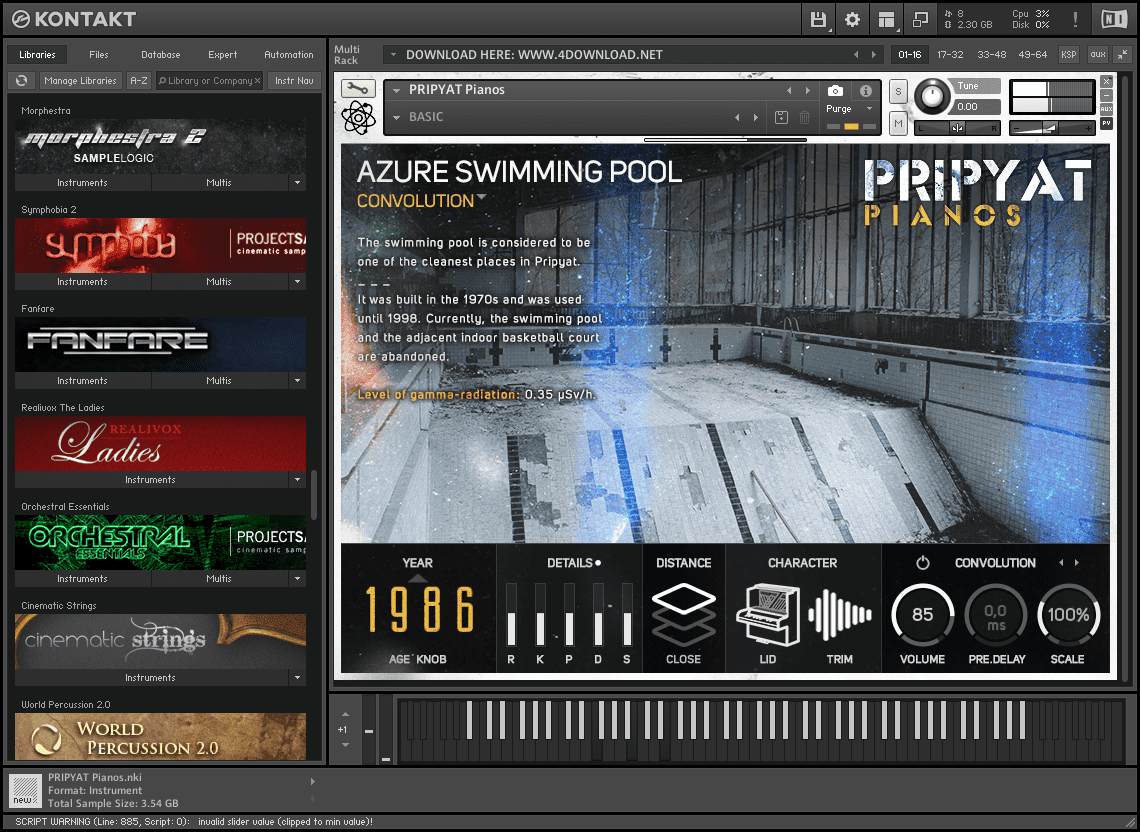Screen dimensions: 1140x832
Task: Toggle DETAILS dot indicator
Action: pyautogui.click(x=598, y=563)
